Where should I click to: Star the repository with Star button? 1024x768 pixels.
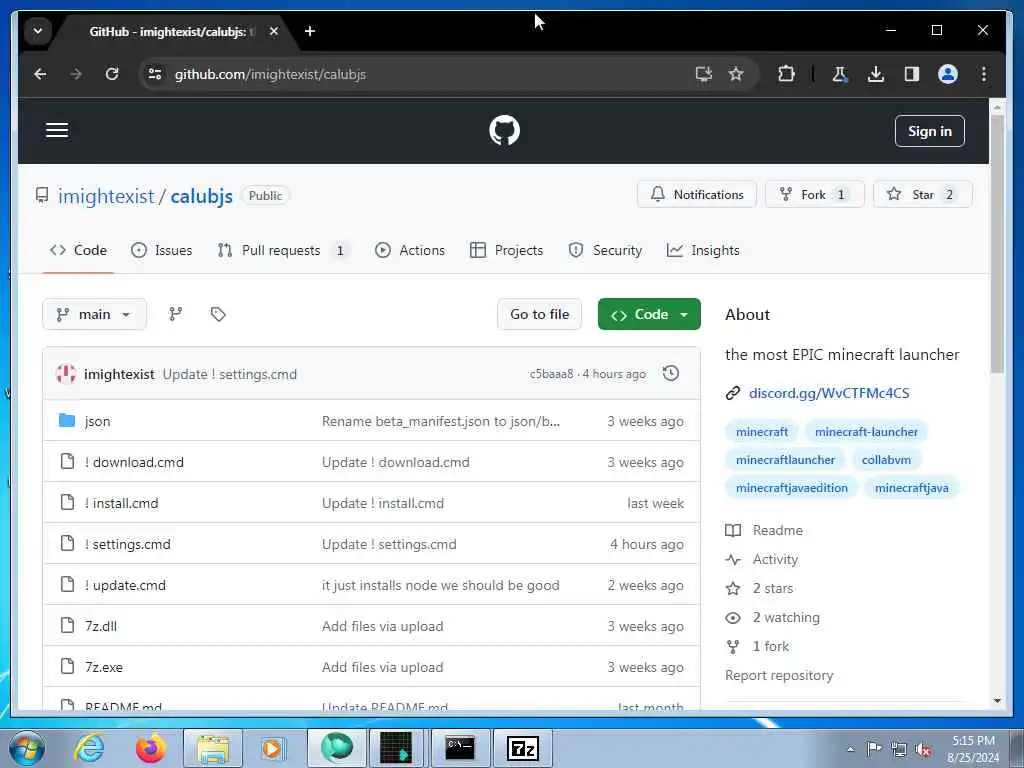click(x=922, y=194)
